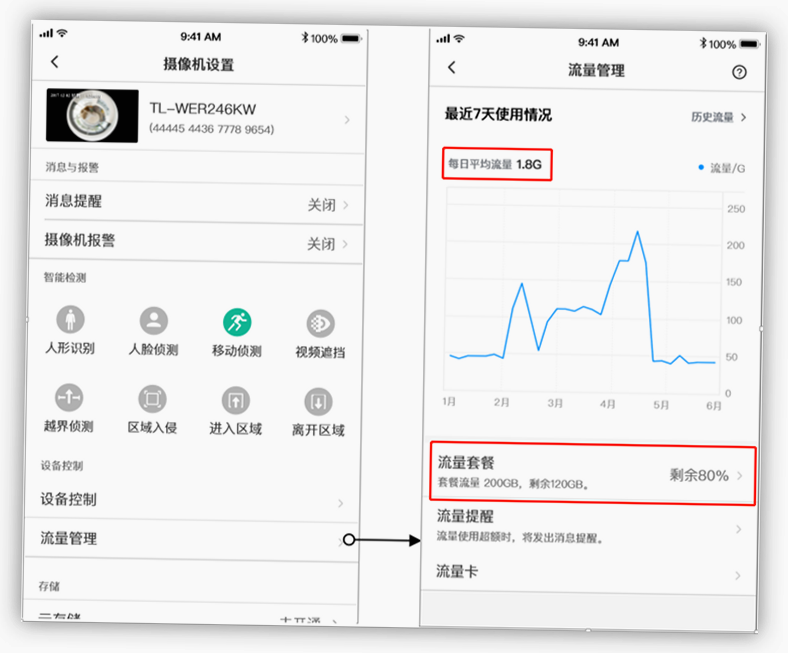Select the 进入区域 detection icon
Screen dimensions: 788x653
click(x=236, y=401)
